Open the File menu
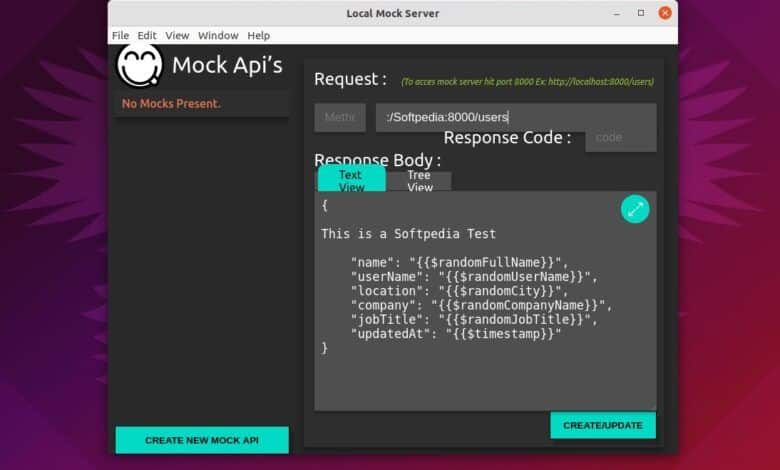This screenshot has width=780, height=470. [x=120, y=35]
